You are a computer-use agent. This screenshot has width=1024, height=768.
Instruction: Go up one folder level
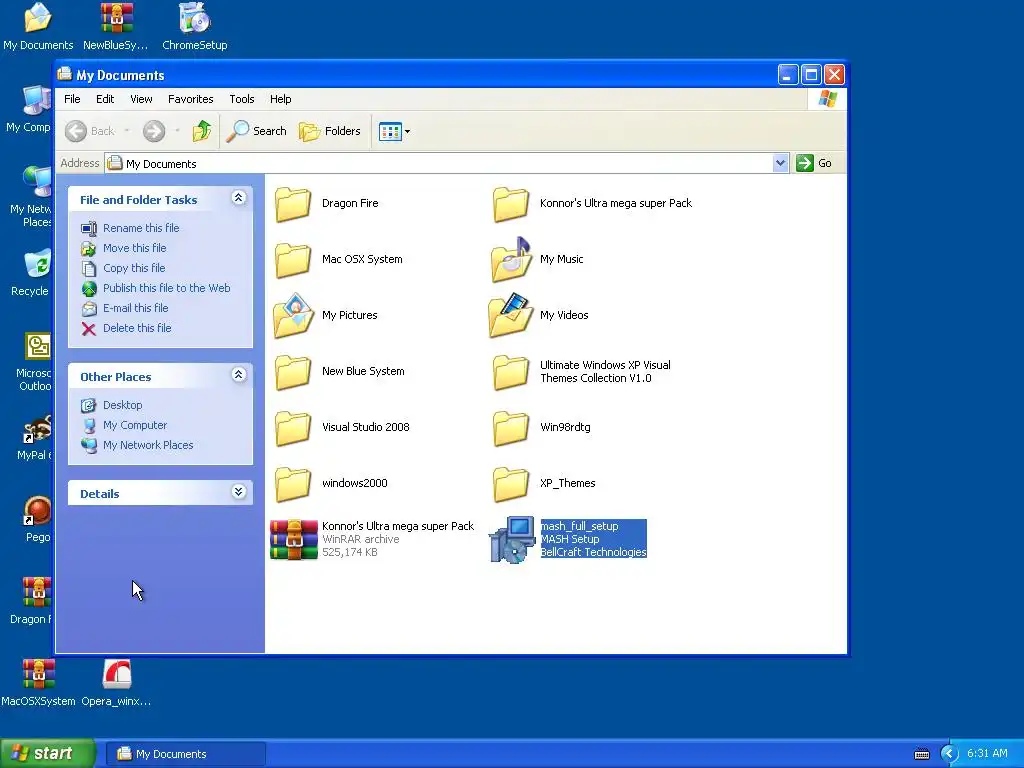pos(202,131)
